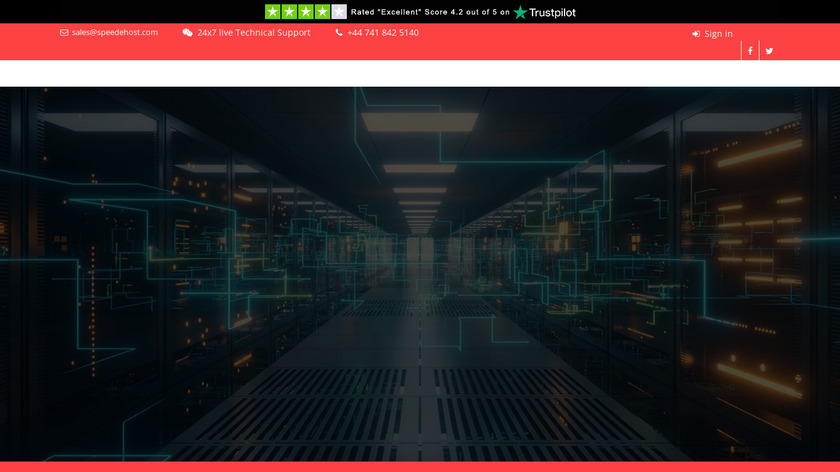Visit the Twitter profile icon

pyautogui.click(x=769, y=51)
